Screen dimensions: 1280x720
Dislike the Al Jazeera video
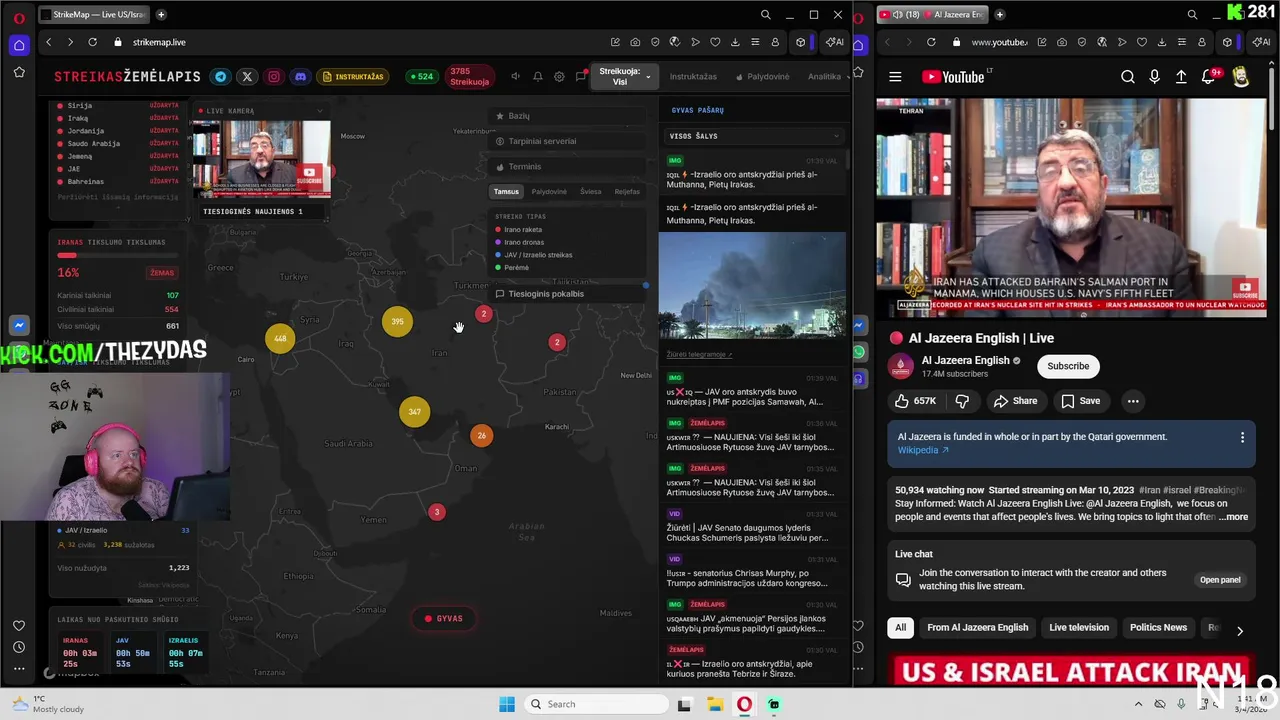click(x=962, y=401)
